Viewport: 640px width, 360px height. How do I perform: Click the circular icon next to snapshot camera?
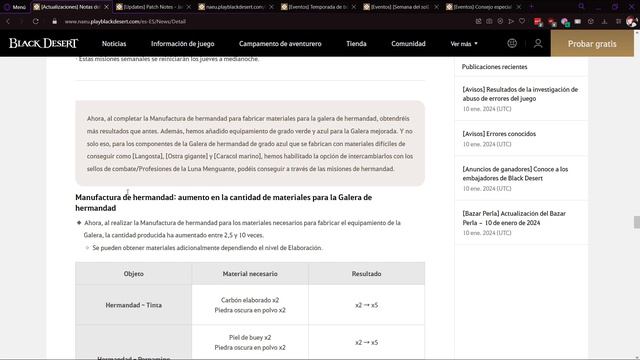500,21
